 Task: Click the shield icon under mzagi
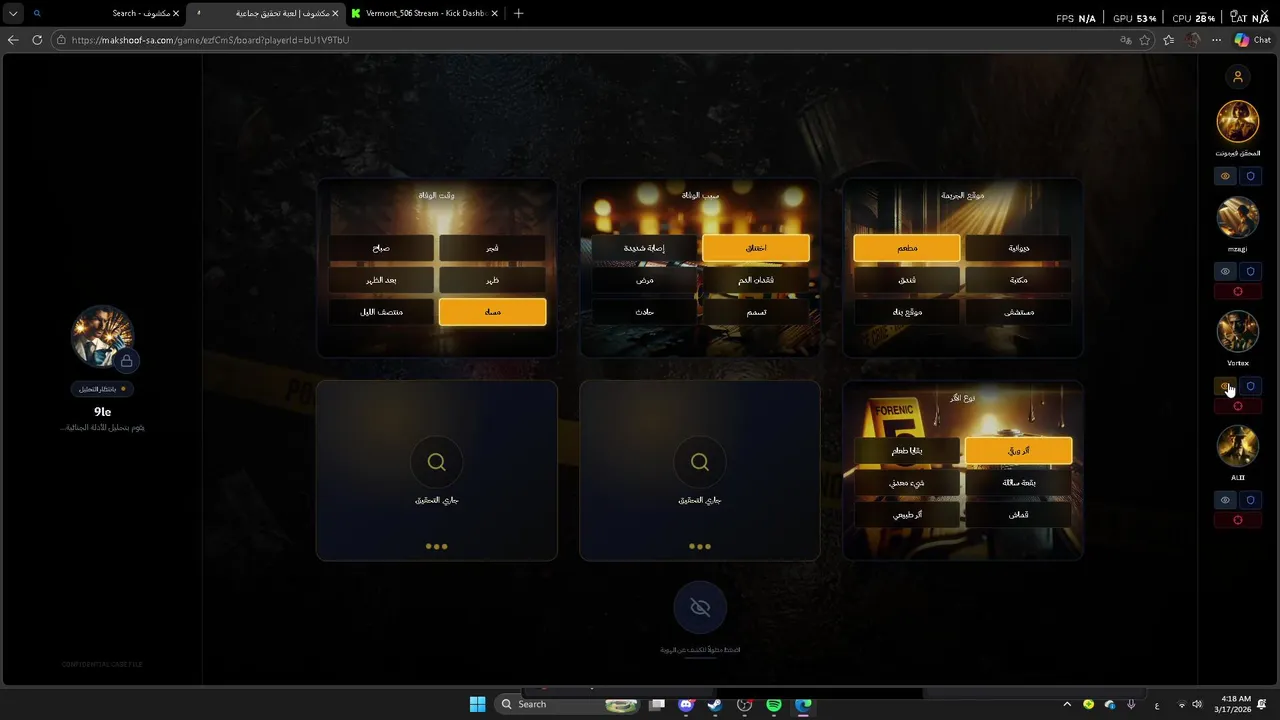[x=1250, y=271]
